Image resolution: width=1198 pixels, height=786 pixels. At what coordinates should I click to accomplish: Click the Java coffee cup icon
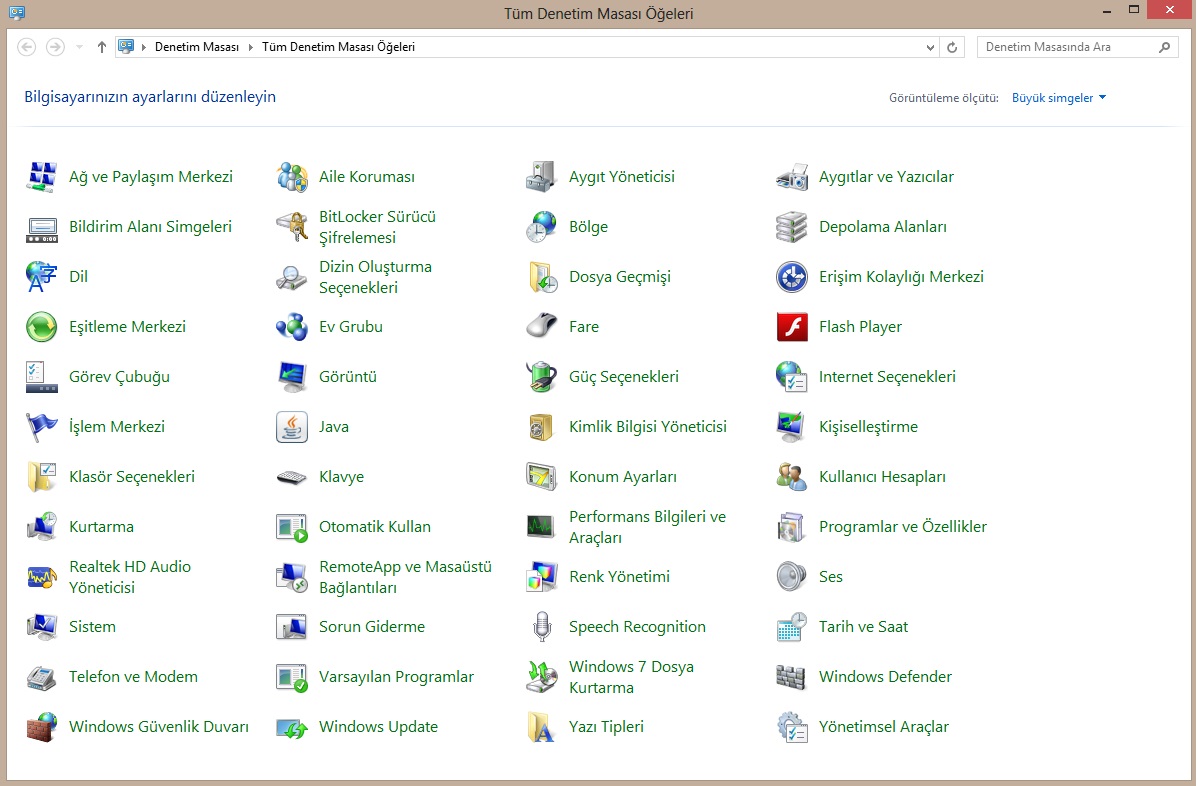[292, 427]
